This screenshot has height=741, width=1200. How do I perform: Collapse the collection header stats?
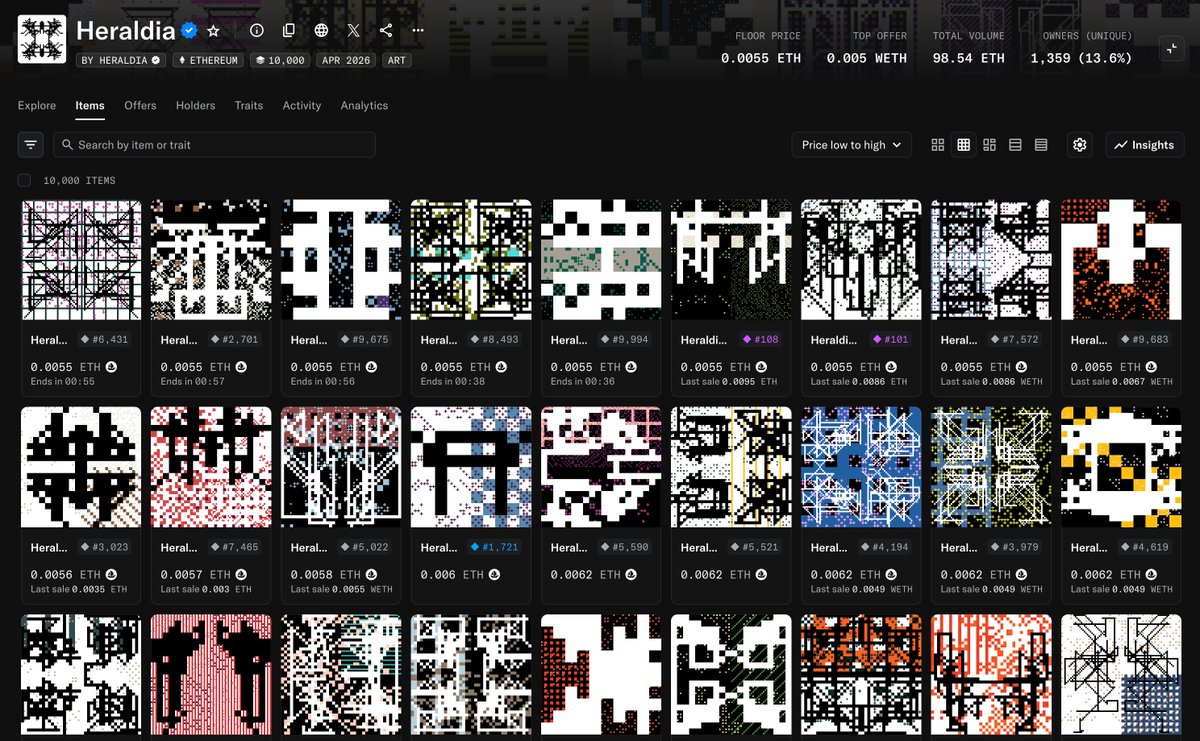tap(1170, 49)
